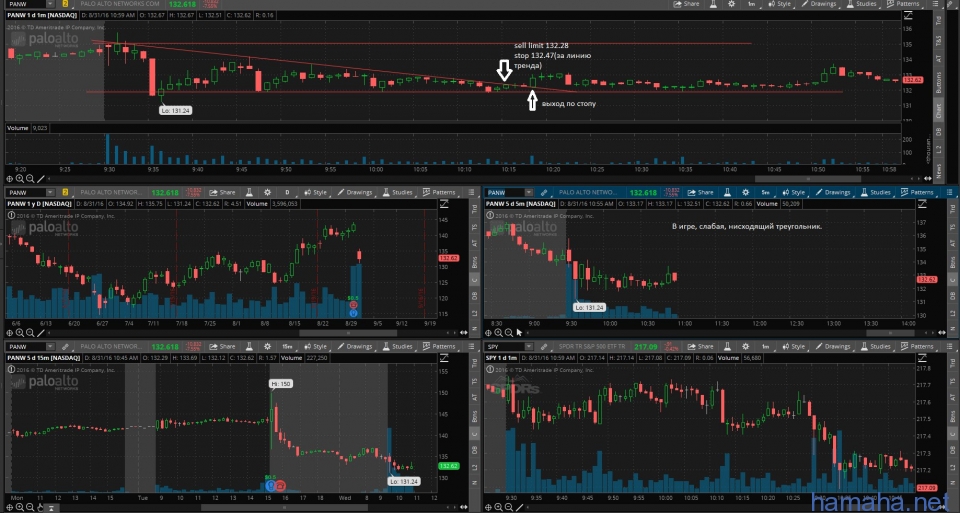Expand the PANW symbol dropdown in 5m chart

point(528,192)
